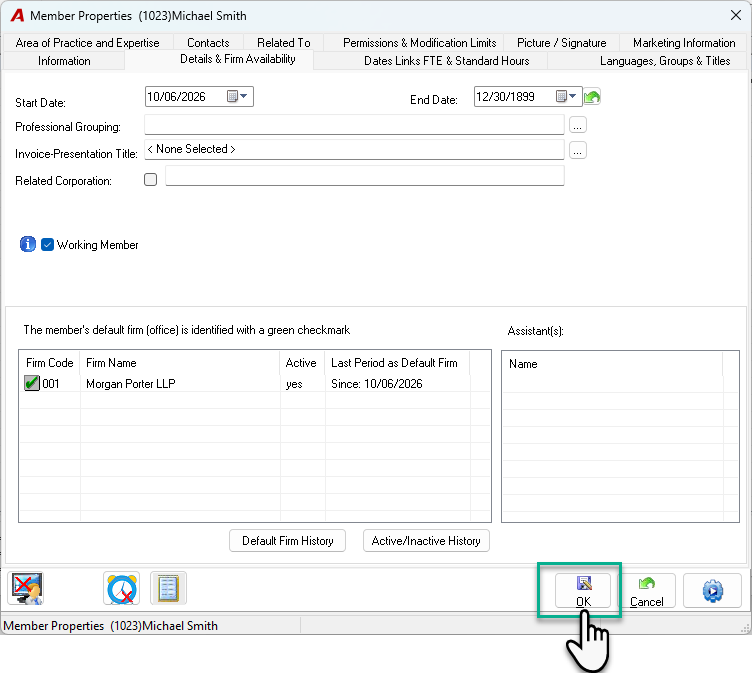Viewport: 752px width, 673px height.
Task: Enable the Related Corporation checkbox
Action: [151, 179]
